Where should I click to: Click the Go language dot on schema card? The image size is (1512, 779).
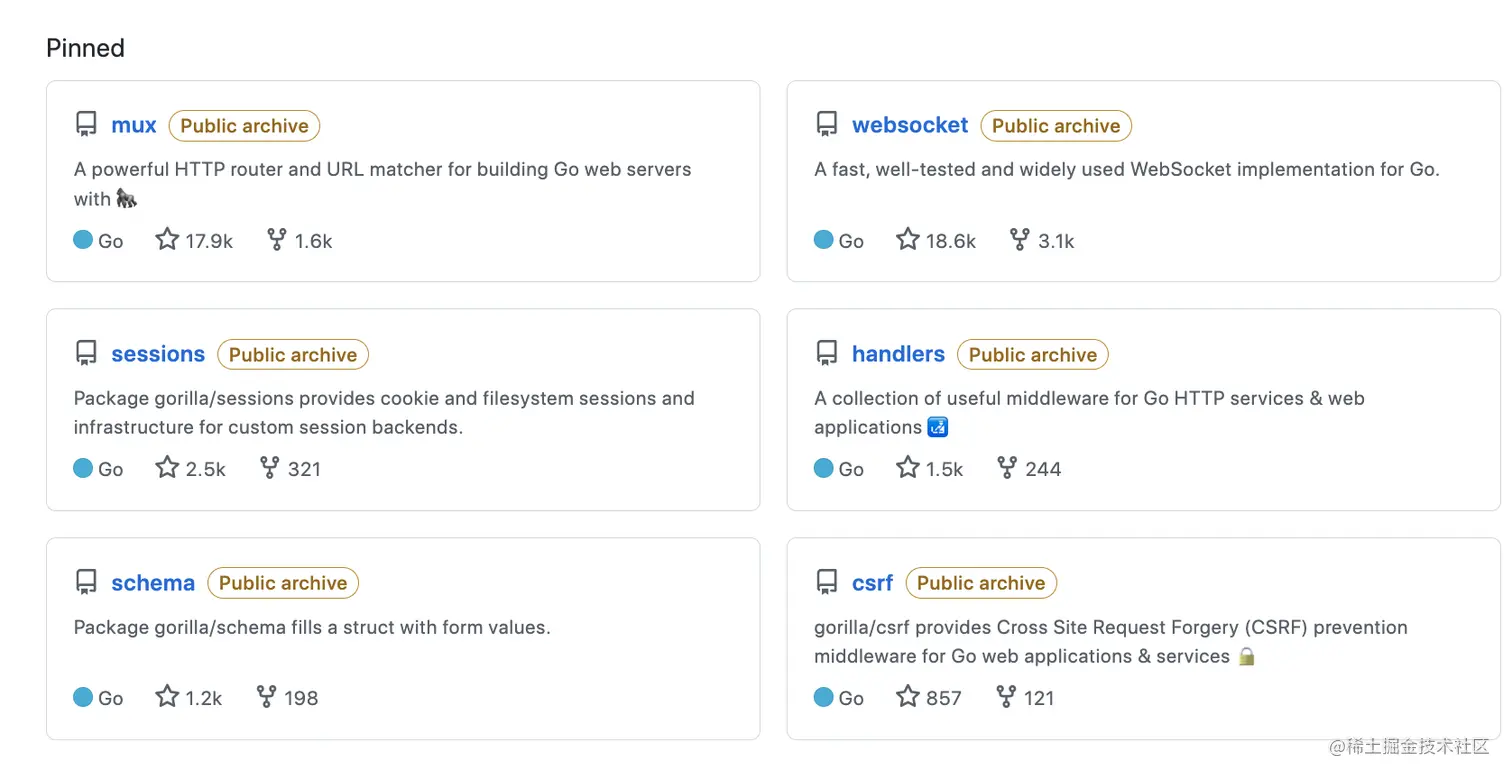[x=83, y=697]
